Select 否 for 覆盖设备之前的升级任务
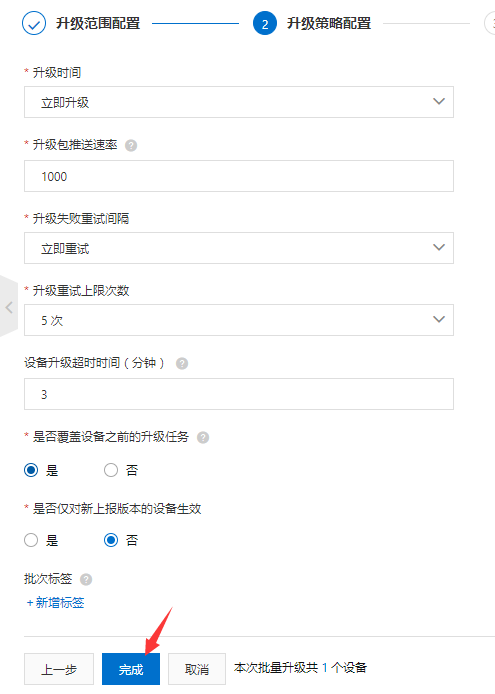The image size is (495, 694). coord(111,470)
